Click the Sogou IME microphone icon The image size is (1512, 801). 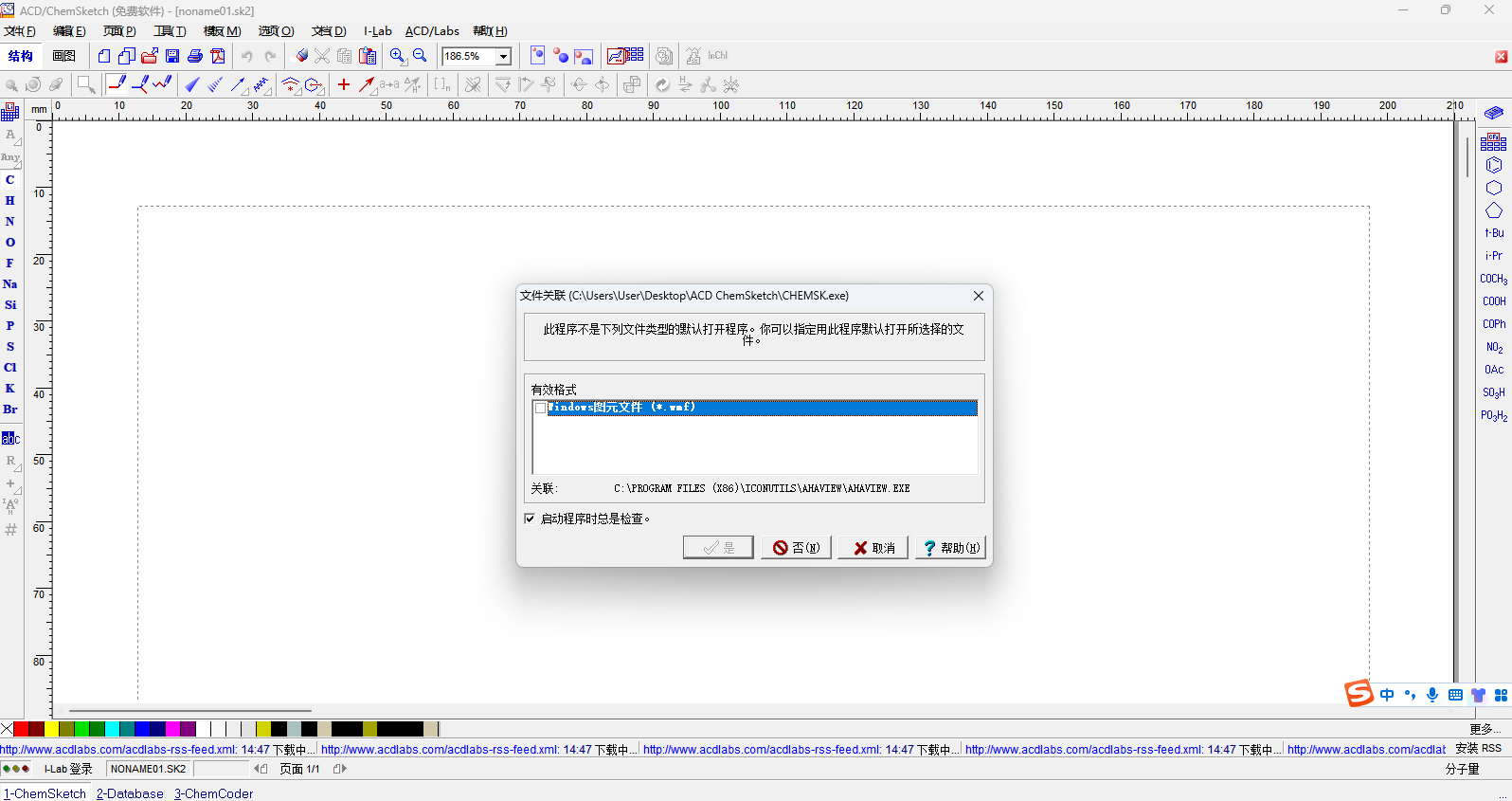[x=1432, y=695]
